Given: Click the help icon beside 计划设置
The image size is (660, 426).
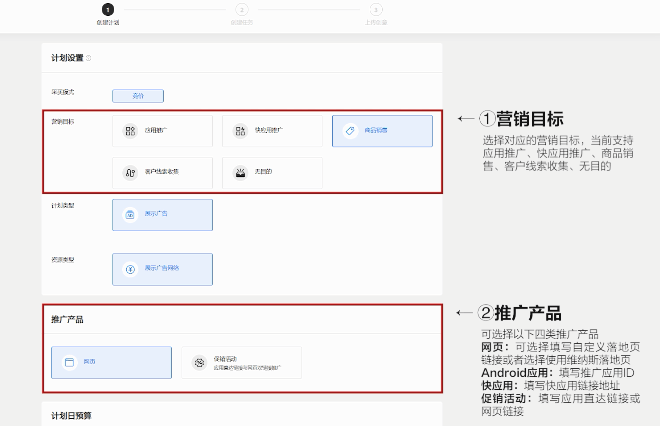Looking at the screenshot, I should (x=88, y=58).
